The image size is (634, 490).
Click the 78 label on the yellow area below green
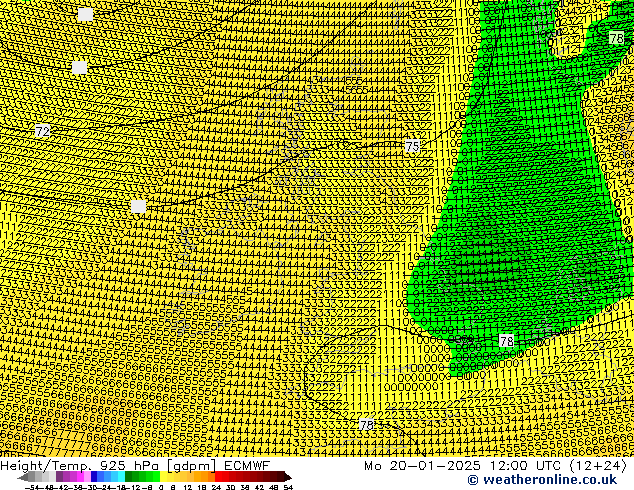click(x=366, y=425)
